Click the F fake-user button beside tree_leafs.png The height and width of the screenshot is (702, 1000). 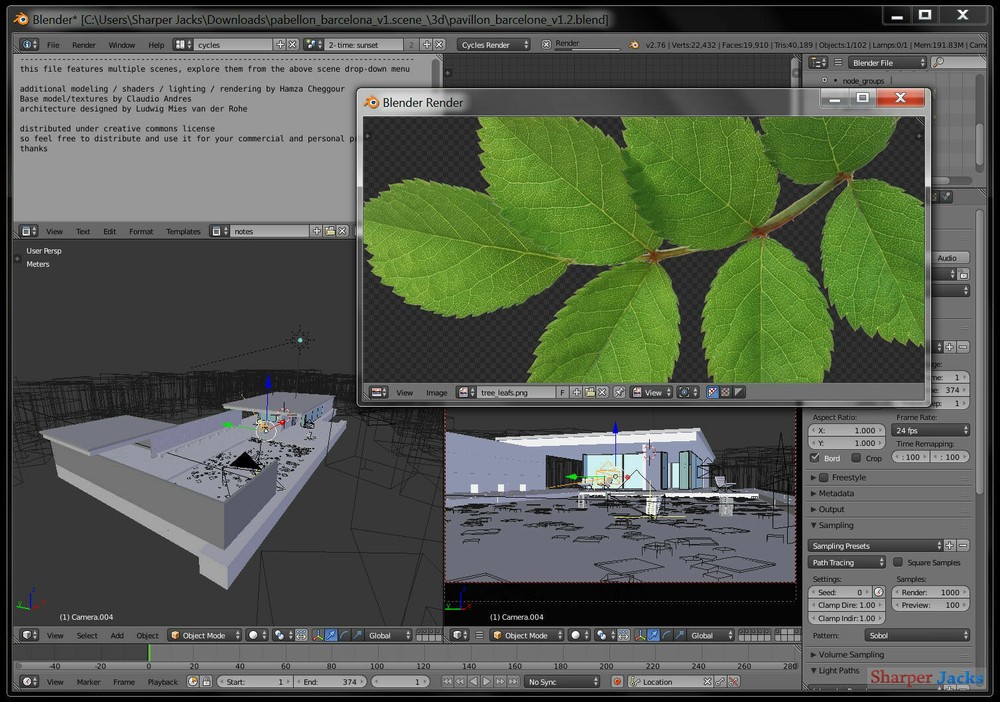click(x=562, y=393)
